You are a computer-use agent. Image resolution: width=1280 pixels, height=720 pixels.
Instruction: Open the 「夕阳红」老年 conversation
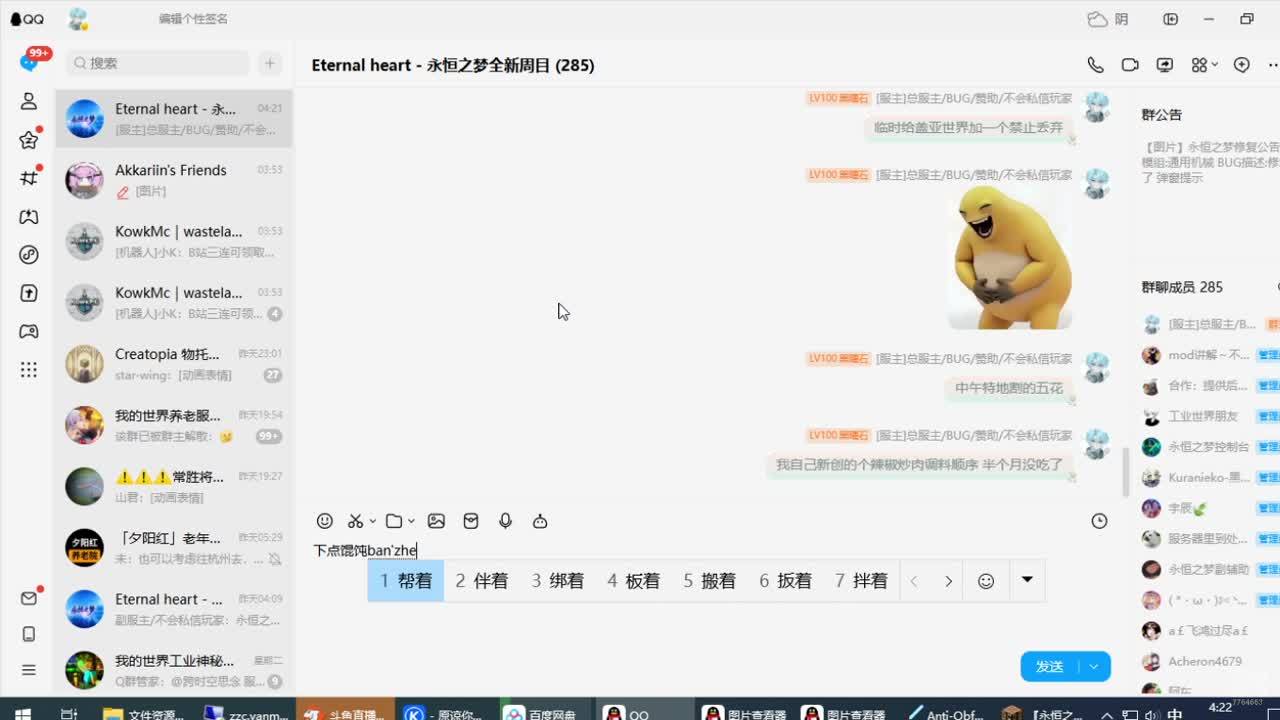click(x=174, y=548)
